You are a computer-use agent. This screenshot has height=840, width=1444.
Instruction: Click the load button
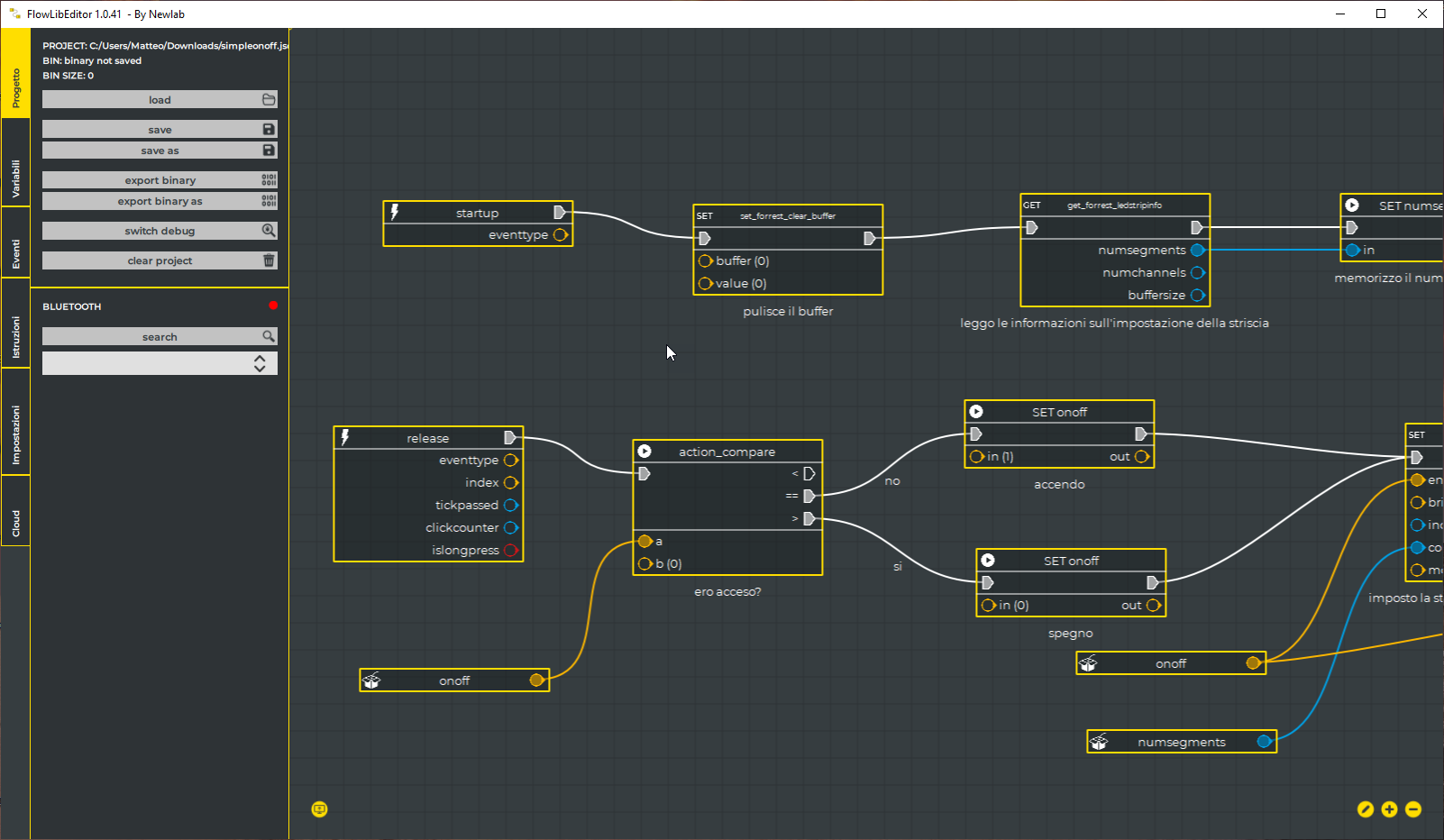pyautogui.click(x=160, y=99)
